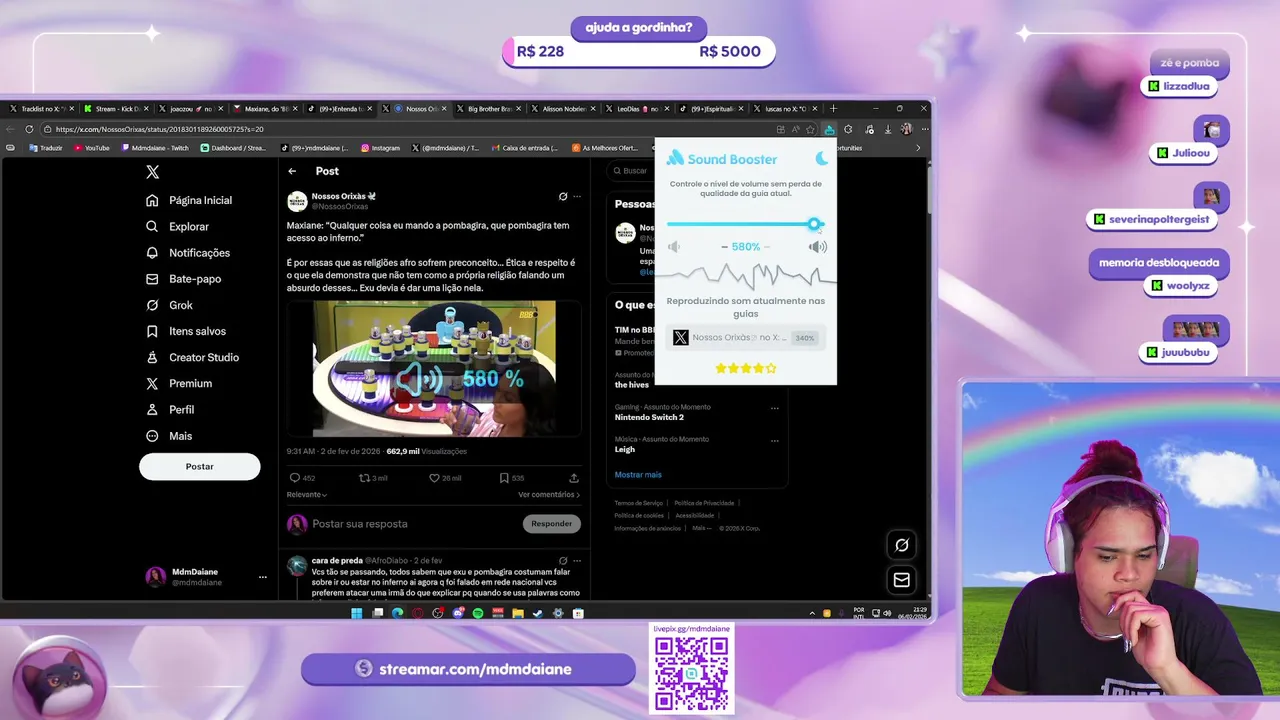Click Mostrar mais link
The width and height of the screenshot is (1280, 720).
638,475
